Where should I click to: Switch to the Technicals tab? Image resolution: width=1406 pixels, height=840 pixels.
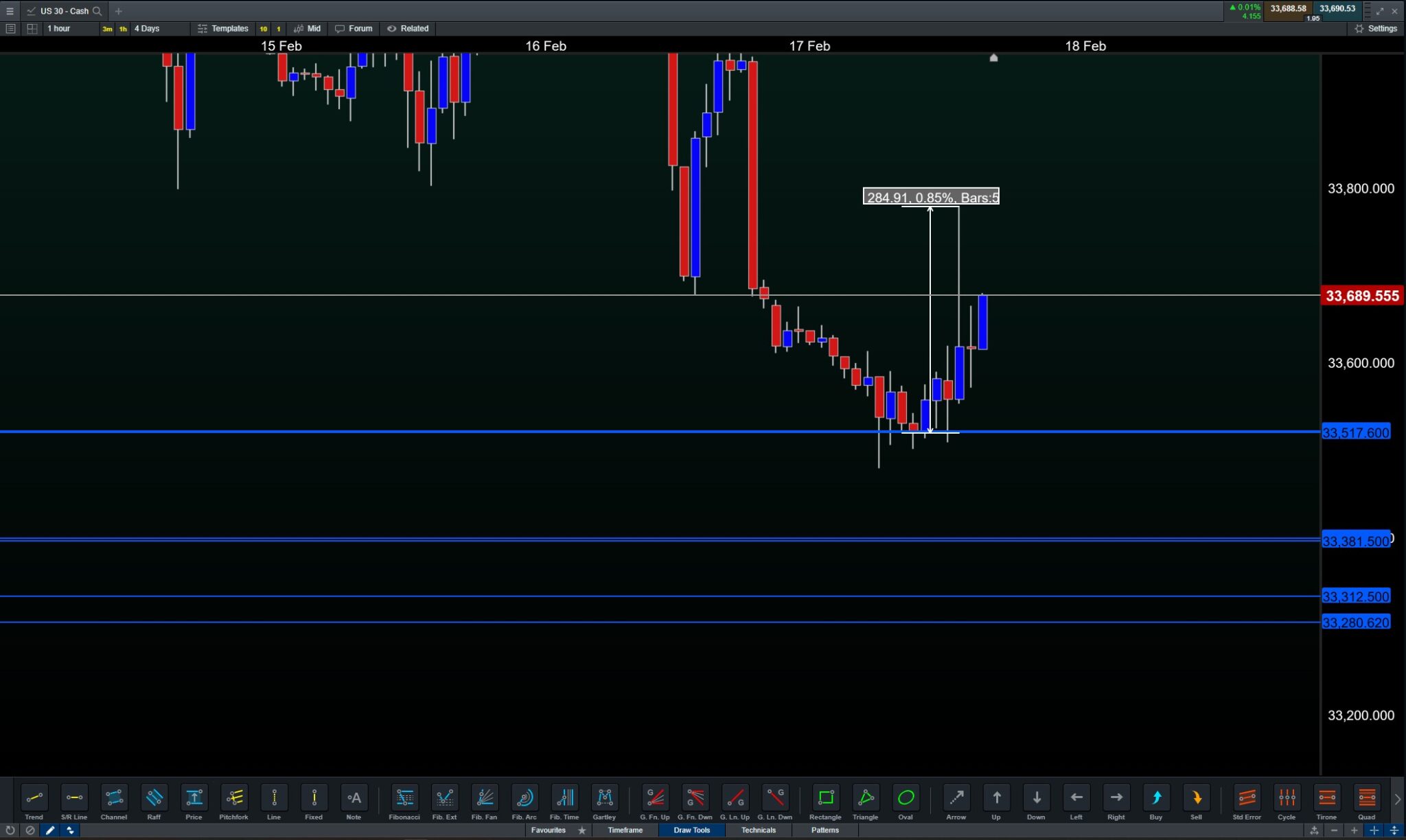(x=758, y=830)
